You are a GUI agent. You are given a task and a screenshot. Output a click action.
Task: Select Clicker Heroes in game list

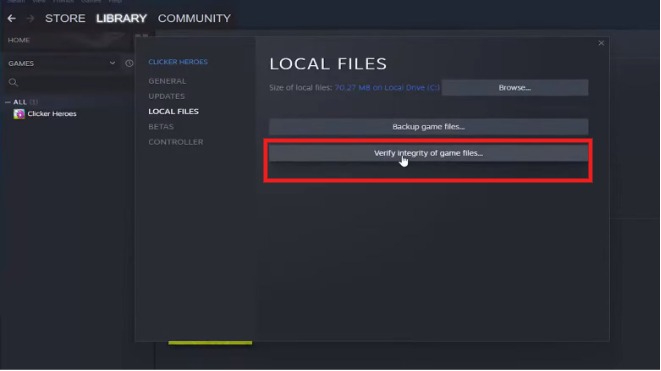point(52,114)
